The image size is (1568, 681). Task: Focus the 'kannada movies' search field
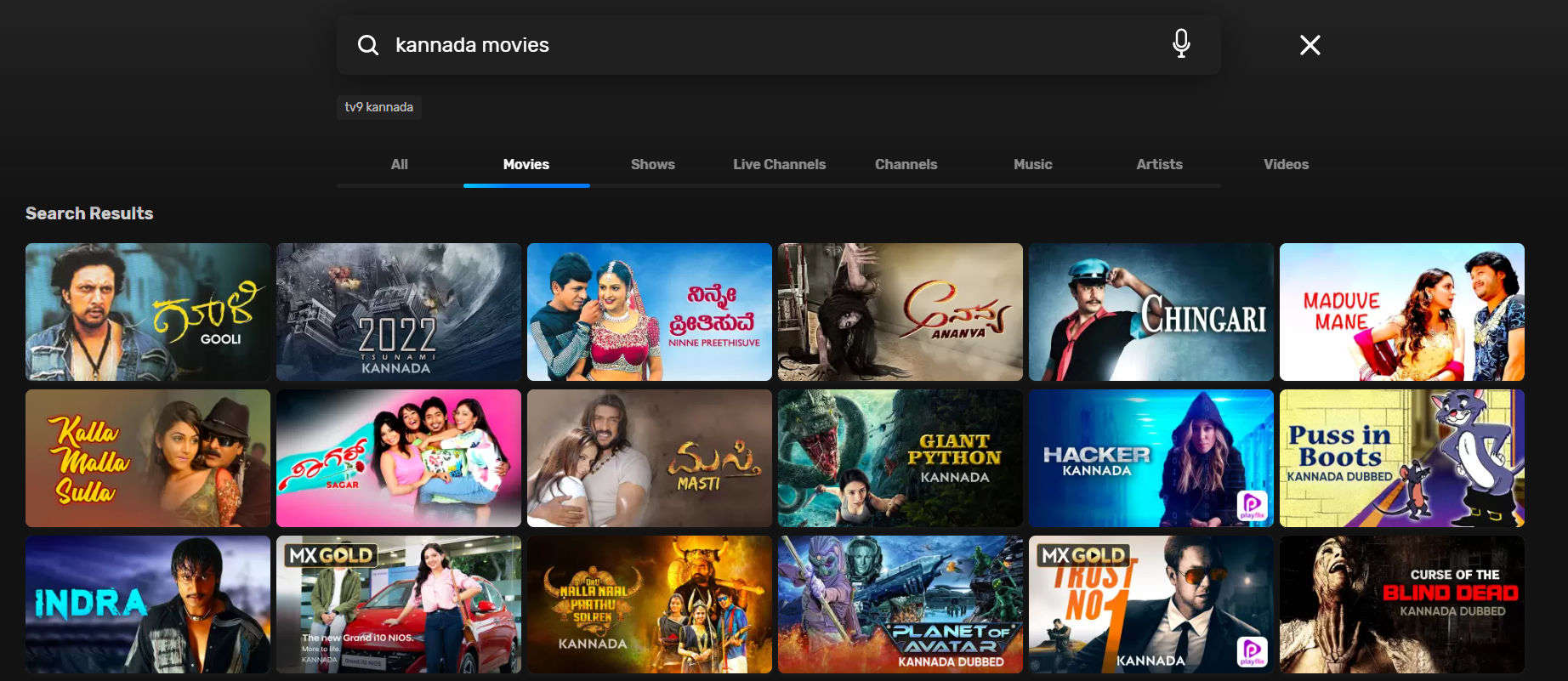click(x=778, y=45)
